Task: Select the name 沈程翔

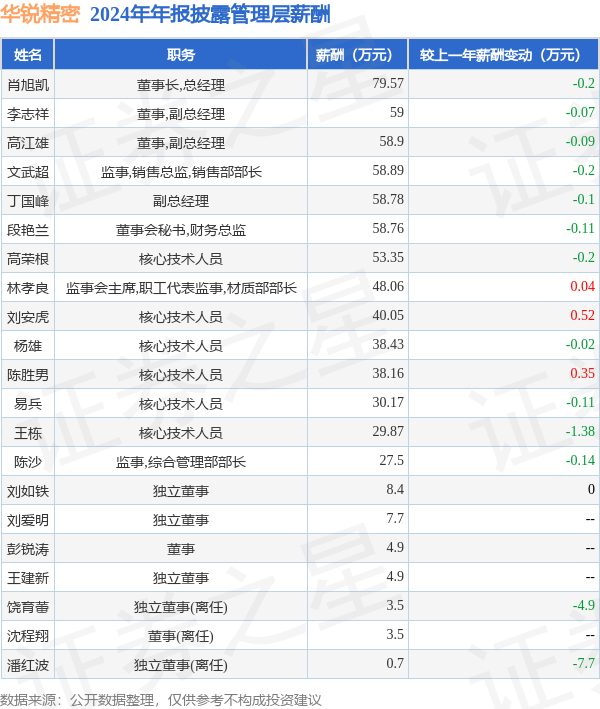Action: (x=28, y=635)
